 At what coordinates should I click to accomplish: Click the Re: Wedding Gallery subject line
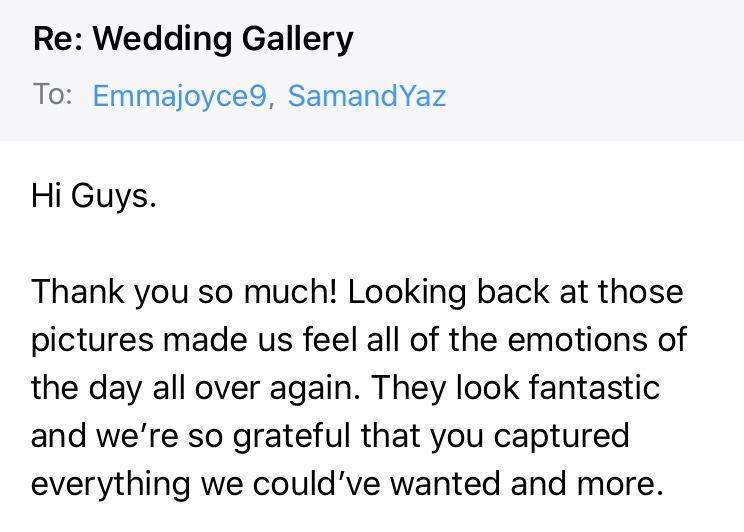tap(193, 39)
